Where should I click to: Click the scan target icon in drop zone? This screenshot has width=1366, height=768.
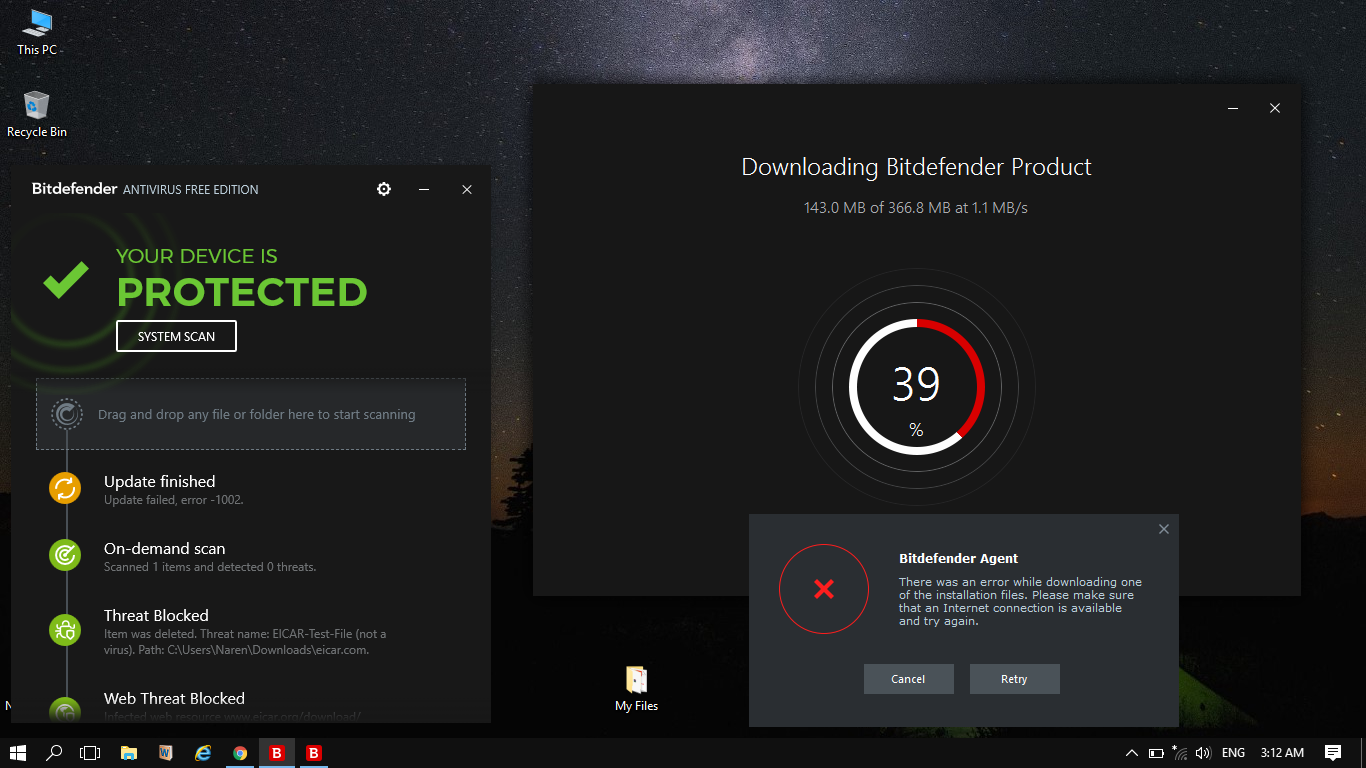[67, 414]
